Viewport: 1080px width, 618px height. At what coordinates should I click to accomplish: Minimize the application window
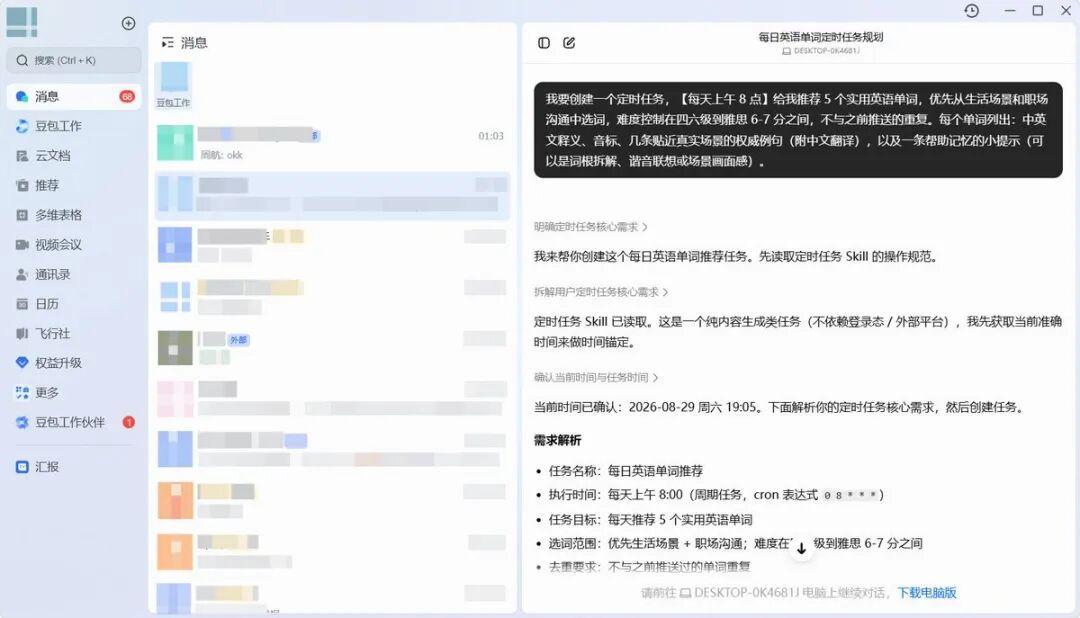(x=1010, y=10)
